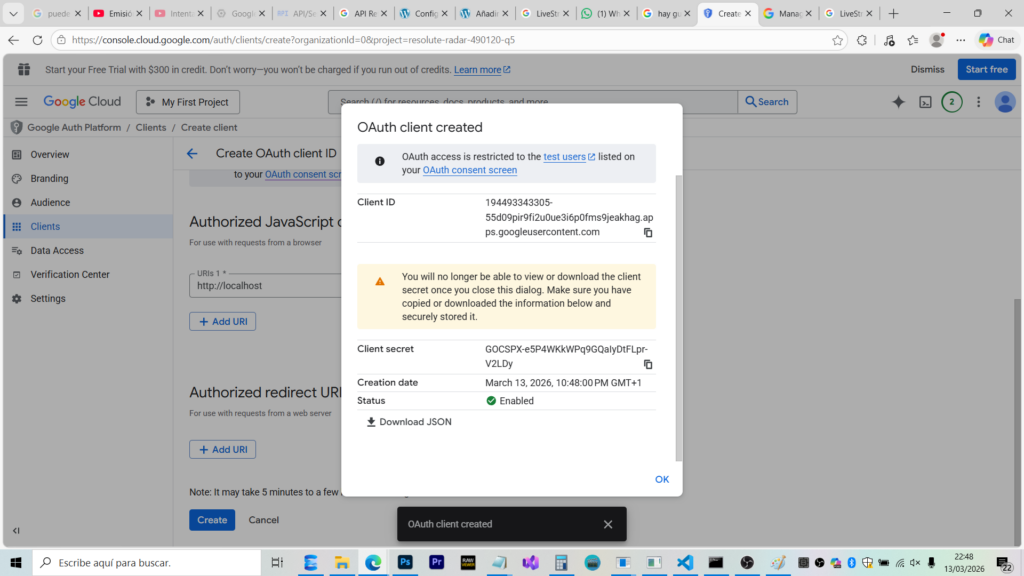Click the Start free button
The width and height of the screenshot is (1024, 576).
[x=986, y=69]
